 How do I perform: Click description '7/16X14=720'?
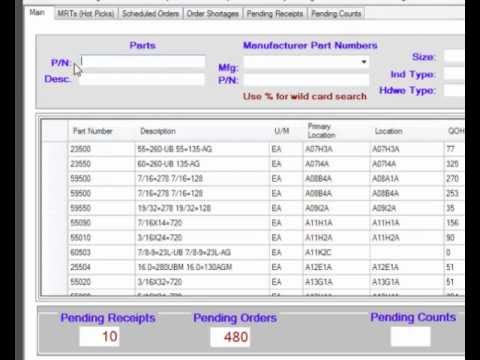(x=202, y=223)
